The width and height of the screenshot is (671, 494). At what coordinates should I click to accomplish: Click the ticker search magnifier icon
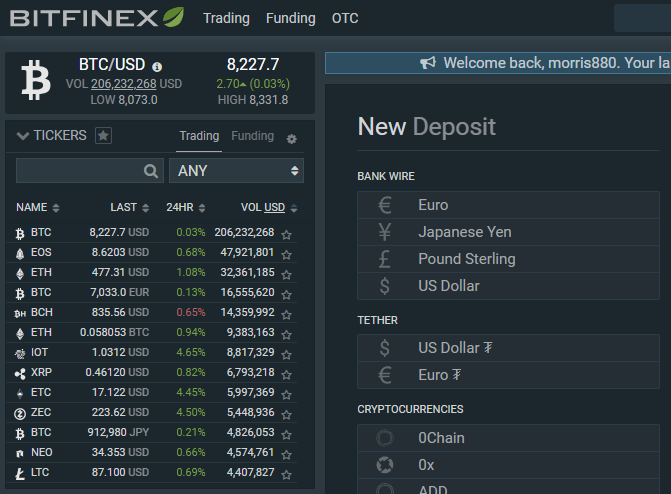coord(151,171)
